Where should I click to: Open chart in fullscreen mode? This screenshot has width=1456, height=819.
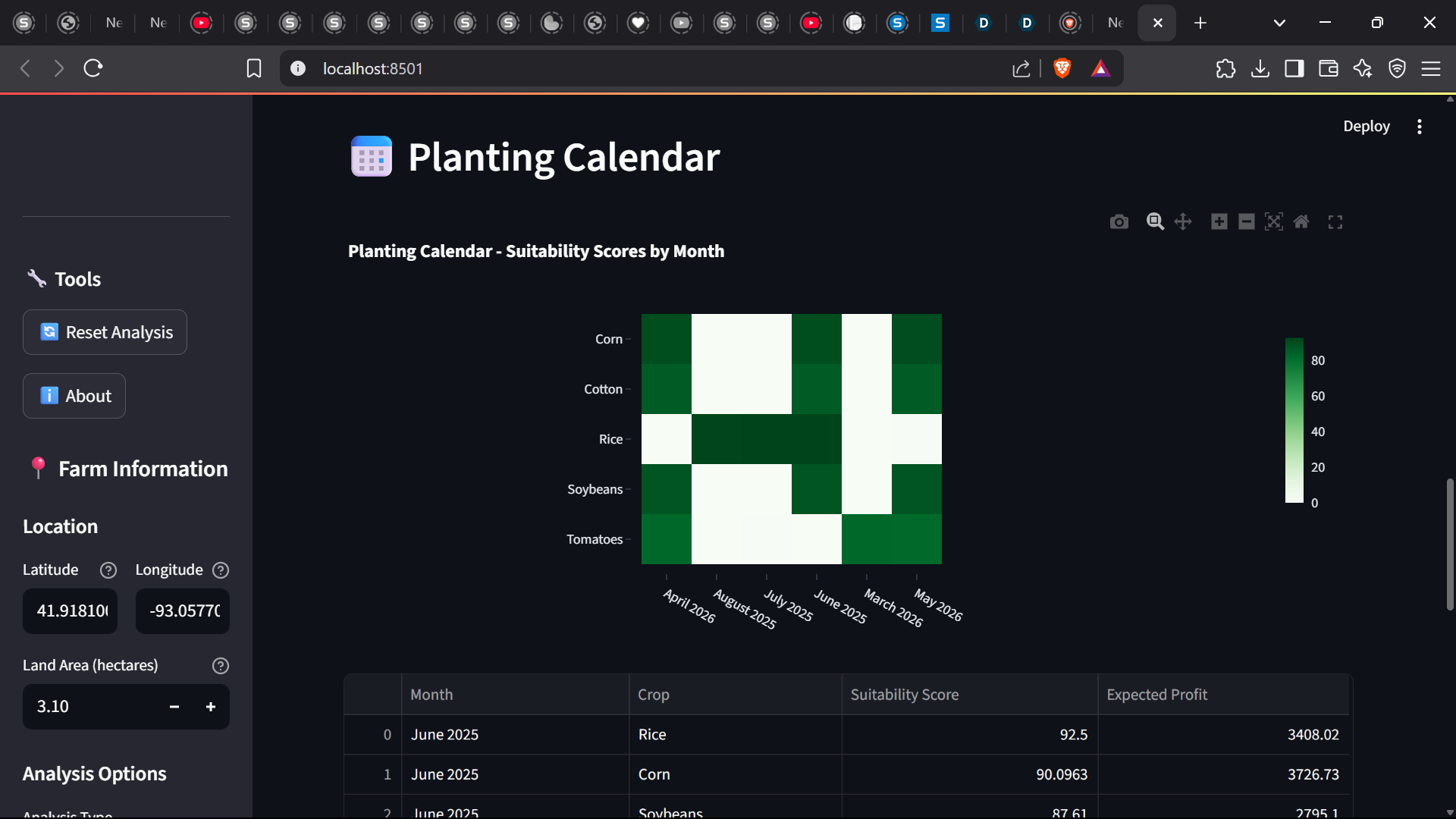click(x=1335, y=222)
